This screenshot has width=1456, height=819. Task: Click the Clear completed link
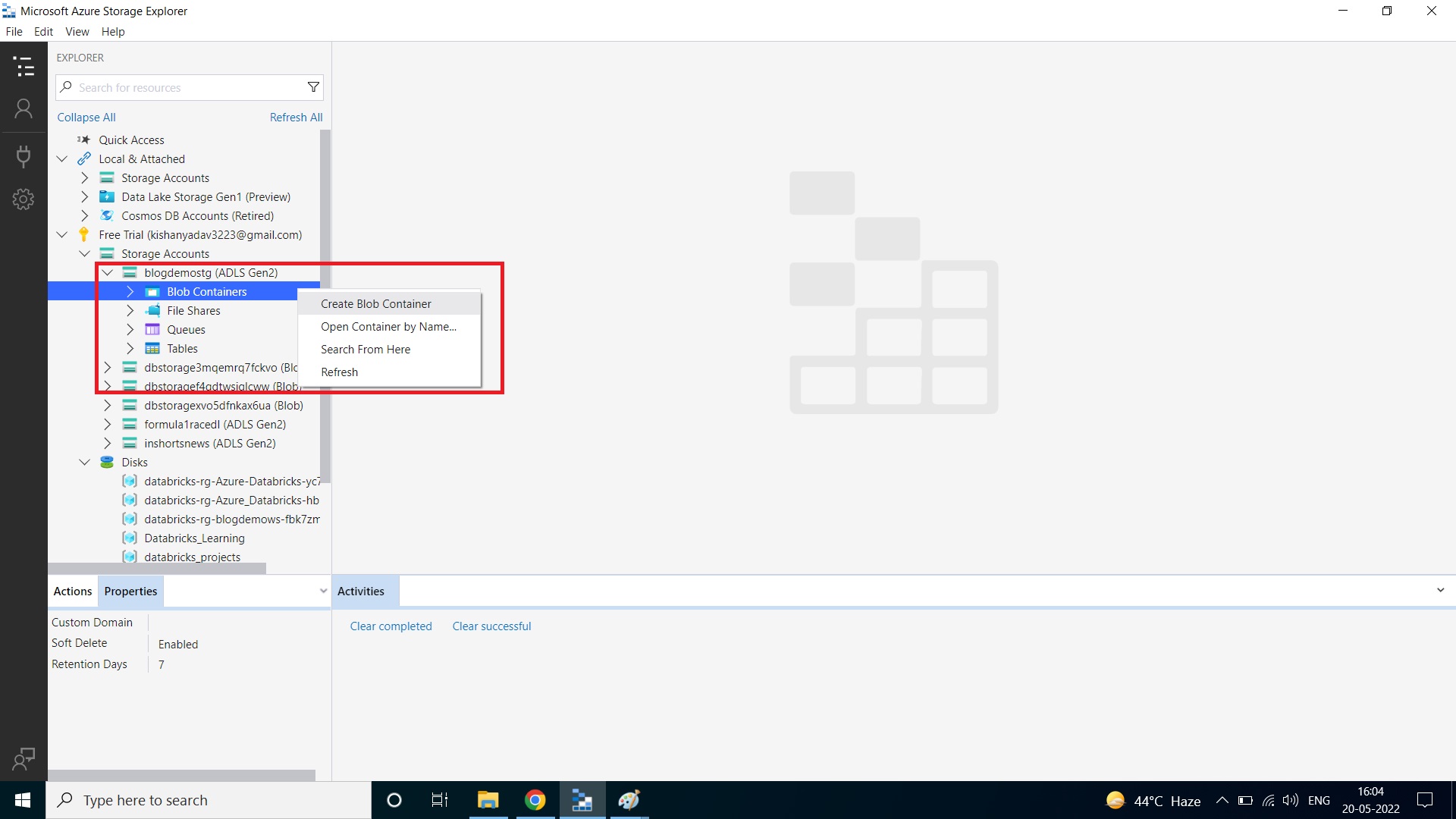tap(391, 626)
